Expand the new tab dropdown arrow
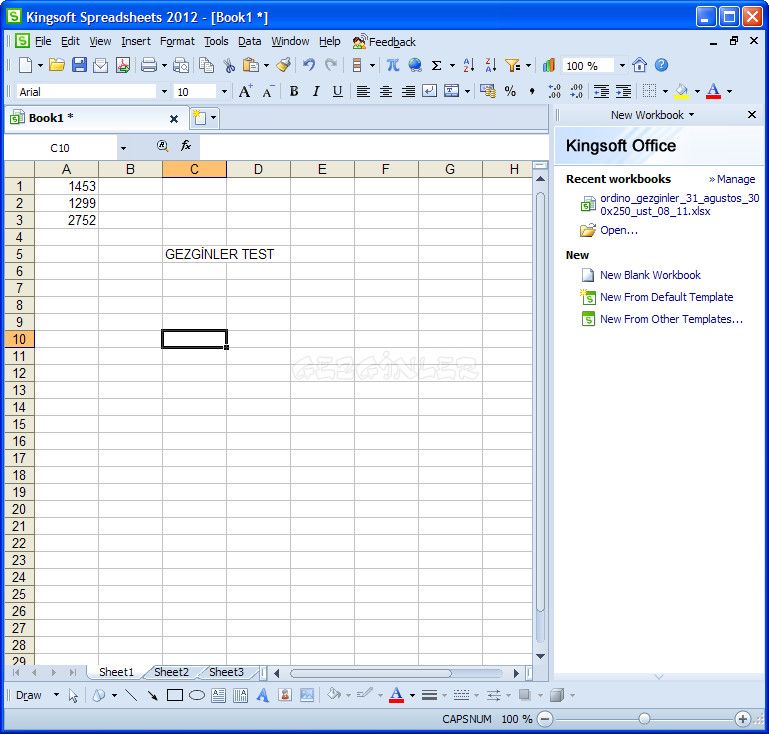The width and height of the screenshot is (769, 734). pos(213,118)
